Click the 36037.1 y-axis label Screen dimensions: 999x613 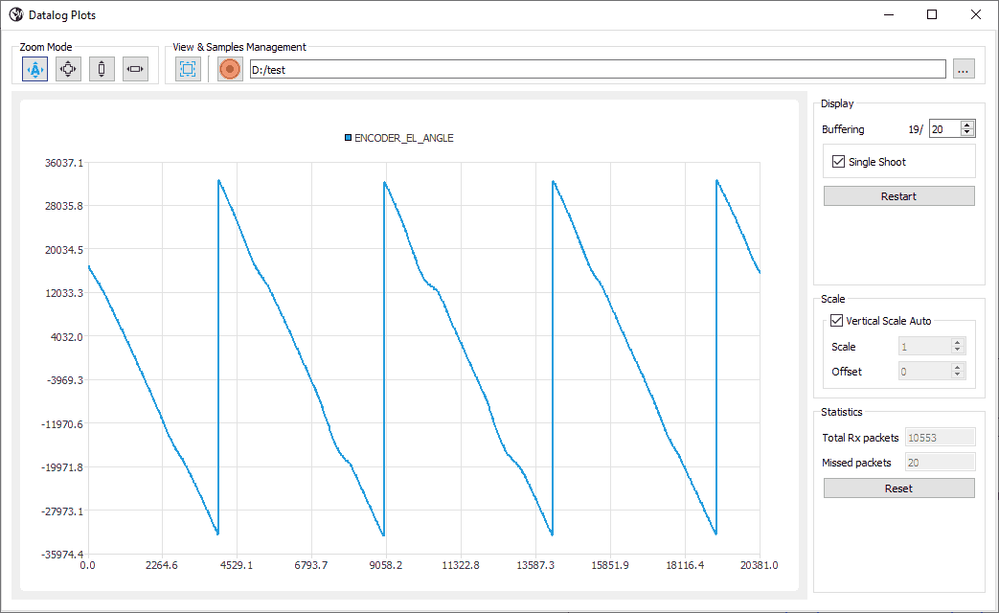(64, 163)
